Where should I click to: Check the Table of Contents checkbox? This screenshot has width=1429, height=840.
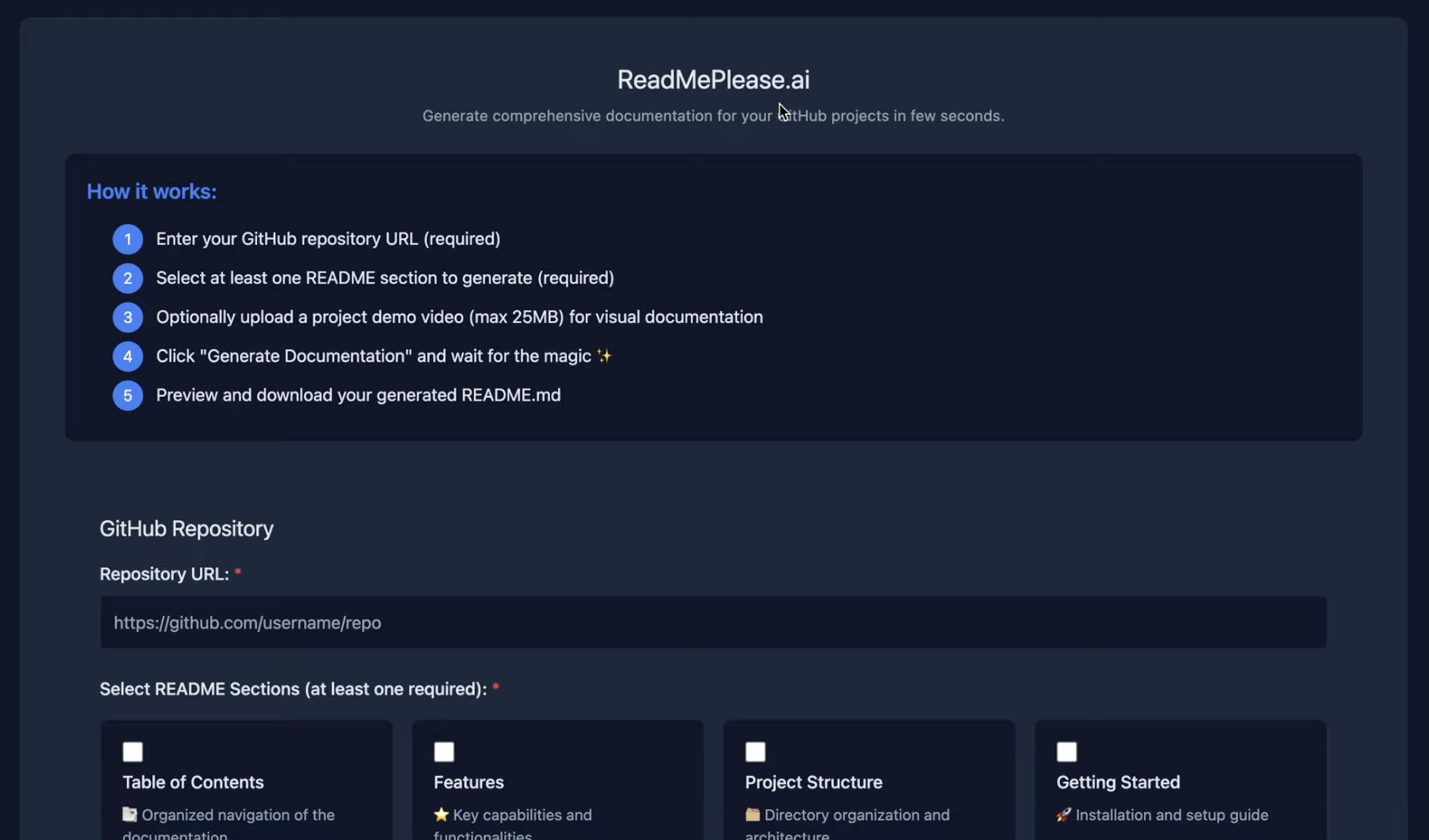coord(133,752)
